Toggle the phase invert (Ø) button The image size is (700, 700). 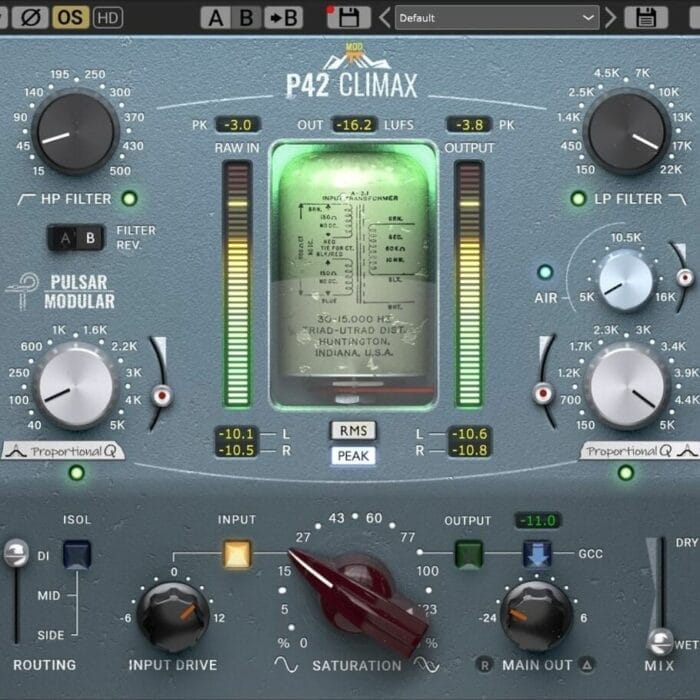[x=30, y=17]
